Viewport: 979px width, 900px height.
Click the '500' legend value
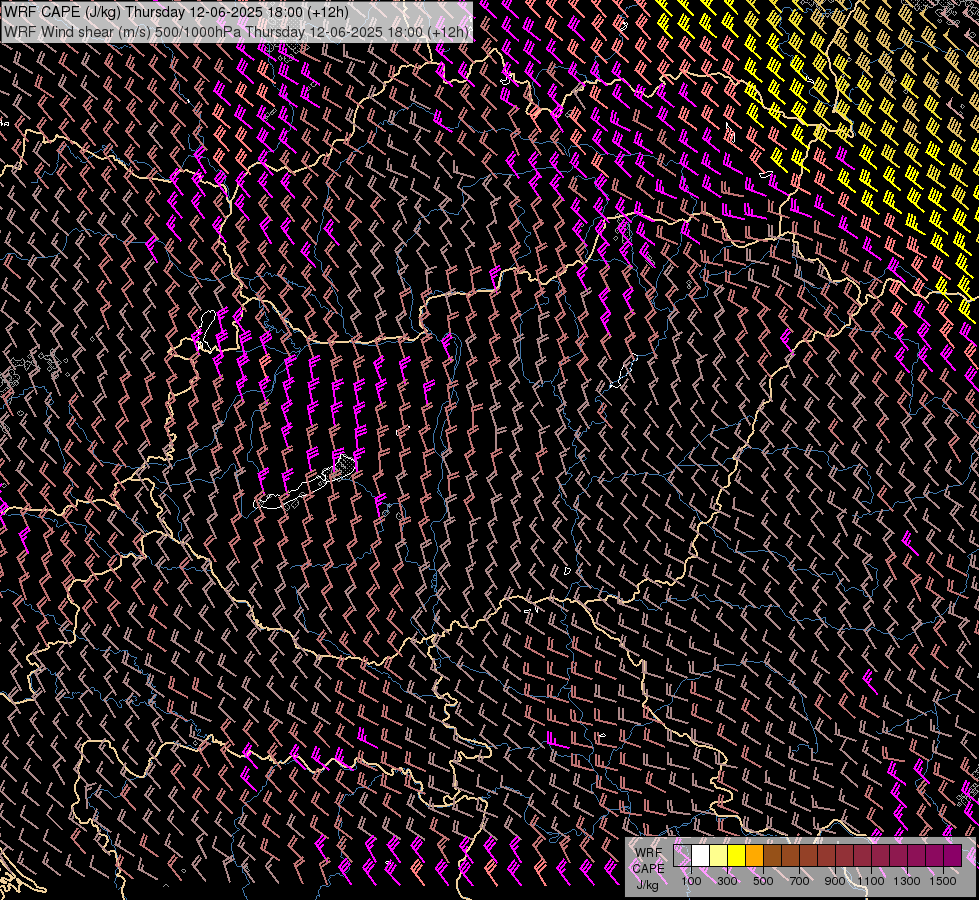pyautogui.click(x=763, y=881)
